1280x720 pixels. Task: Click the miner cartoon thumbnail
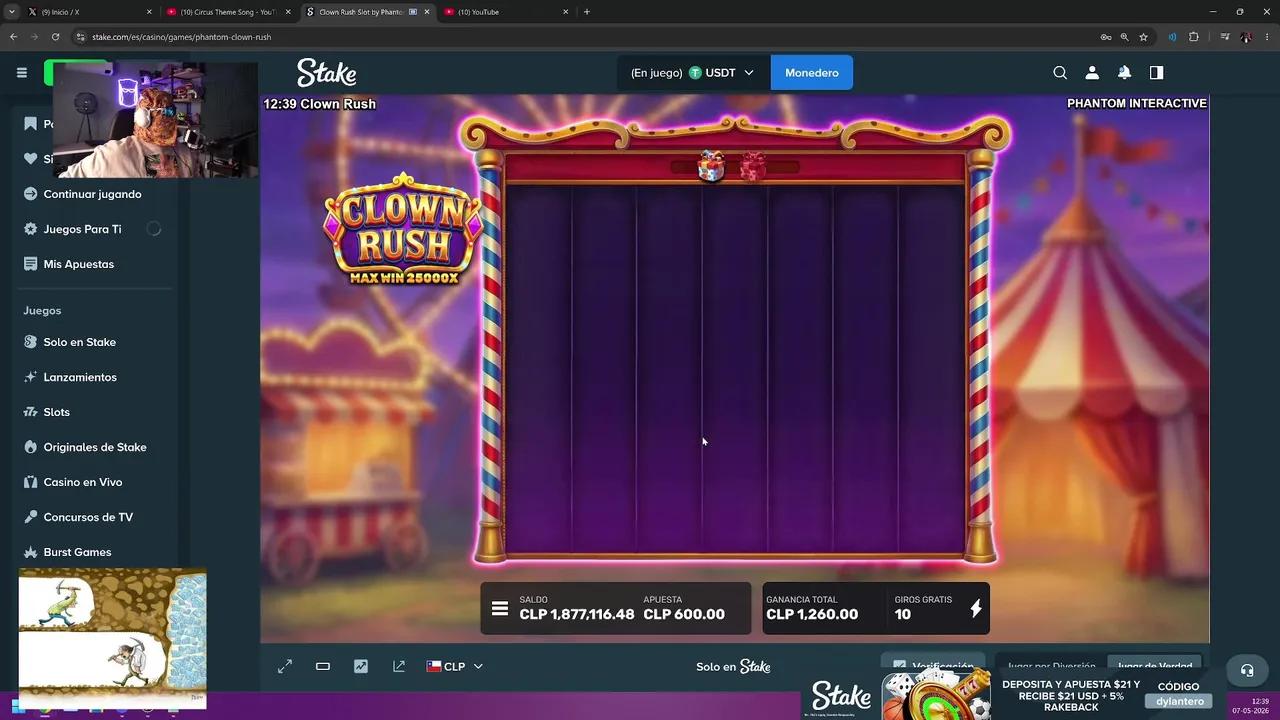coord(112,638)
